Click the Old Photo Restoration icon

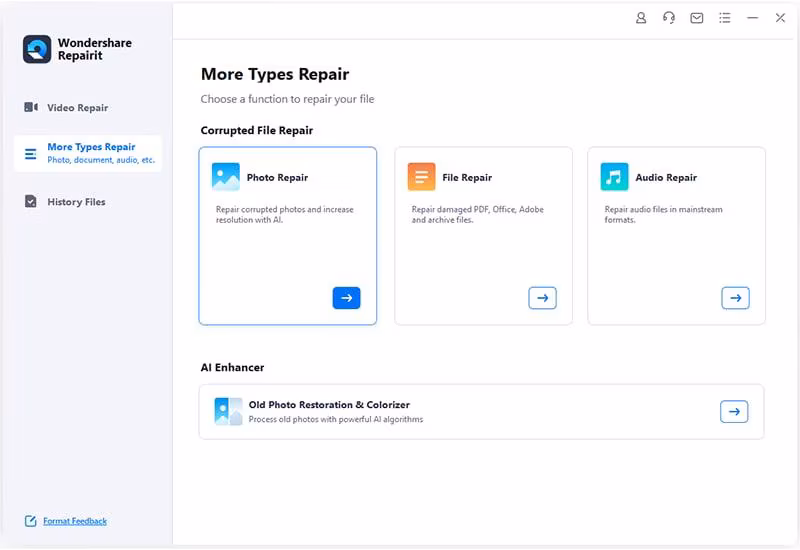(228, 411)
